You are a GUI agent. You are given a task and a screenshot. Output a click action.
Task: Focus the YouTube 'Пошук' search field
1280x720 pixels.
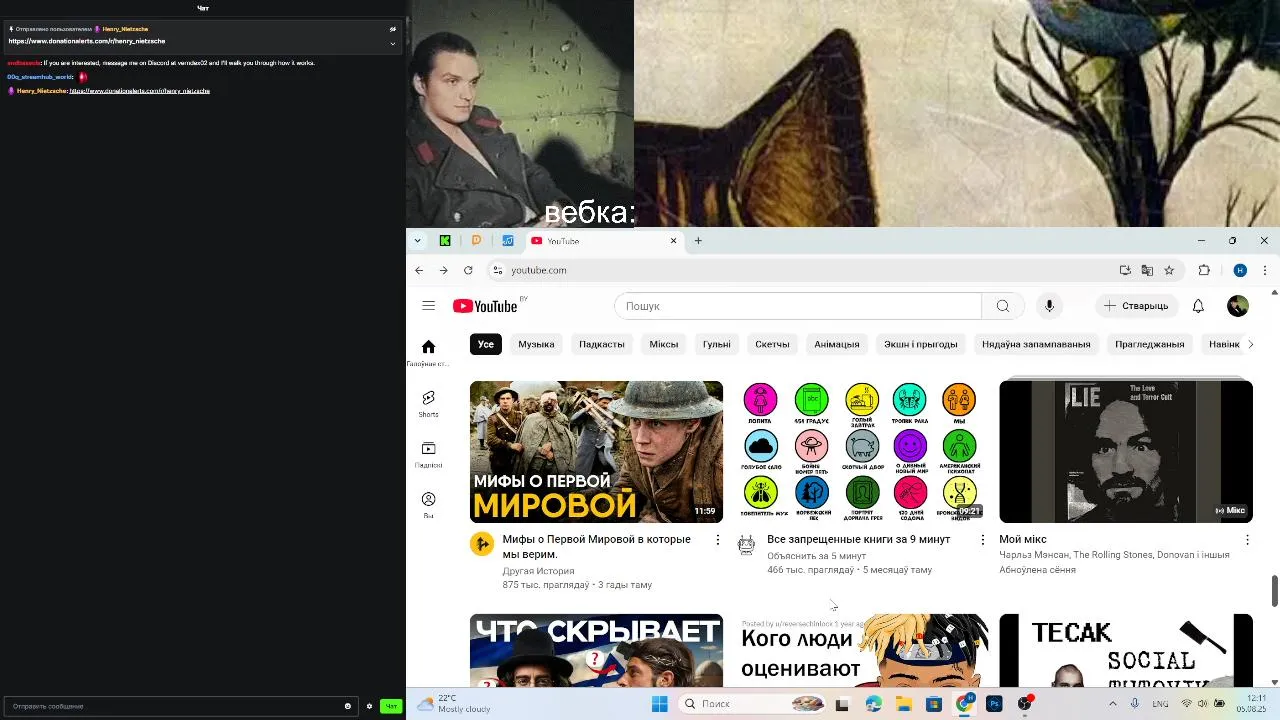(798, 306)
